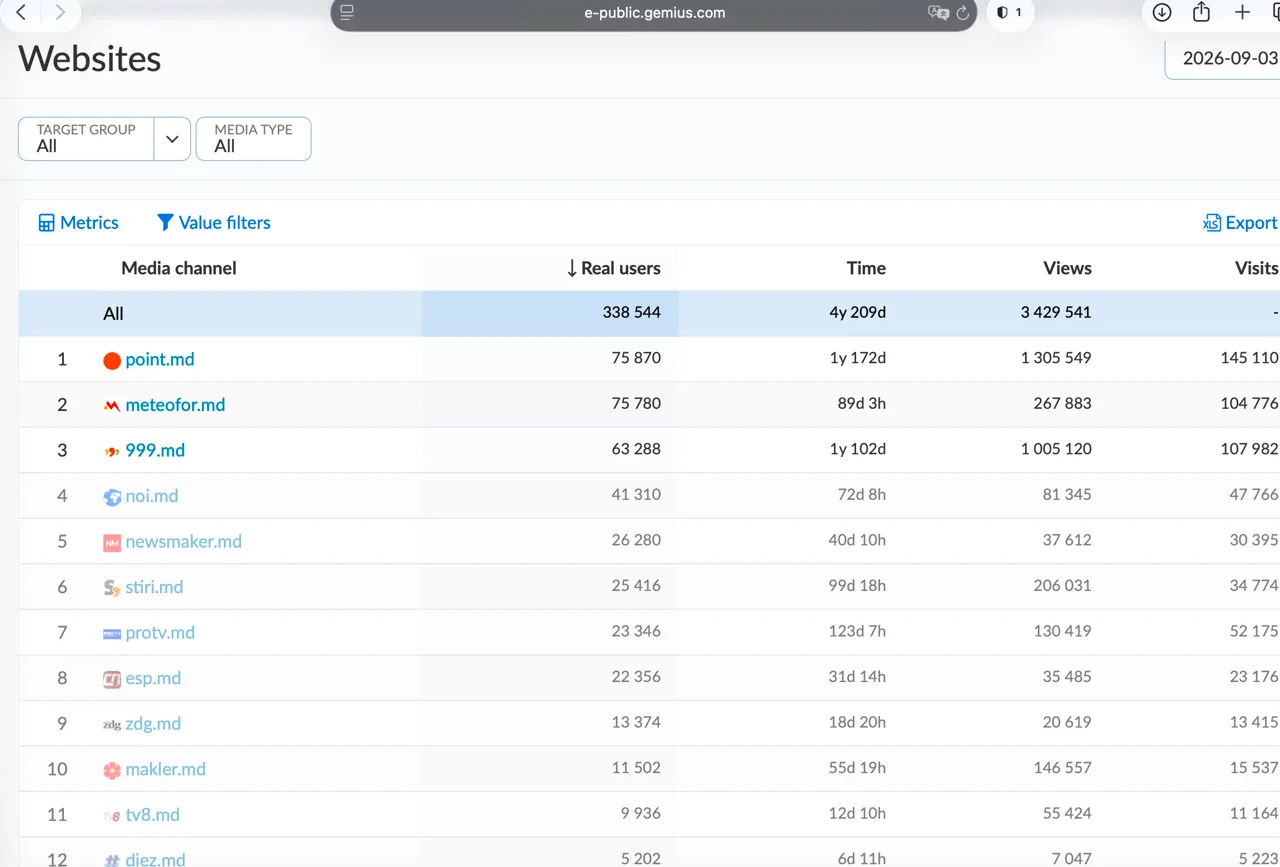The width and height of the screenshot is (1280, 867).
Task: Click protv.md time value 123d 7h
Action: pos(857,631)
